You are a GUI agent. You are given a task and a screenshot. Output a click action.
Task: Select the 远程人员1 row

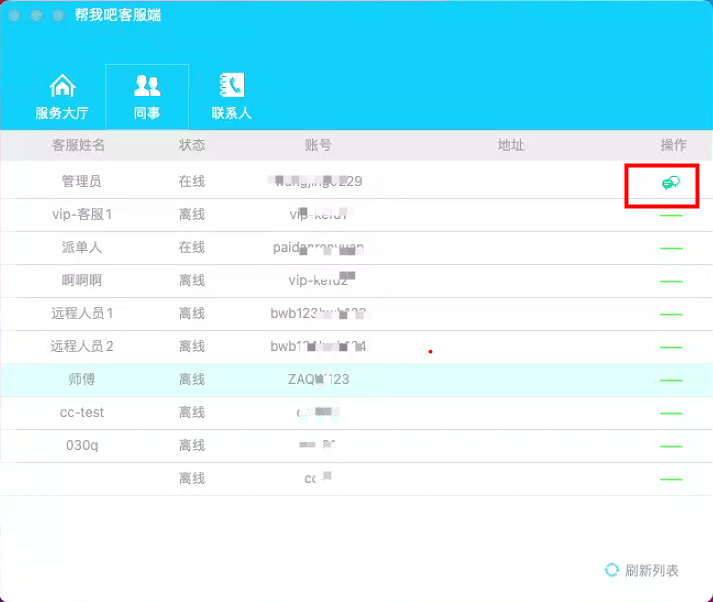356,314
